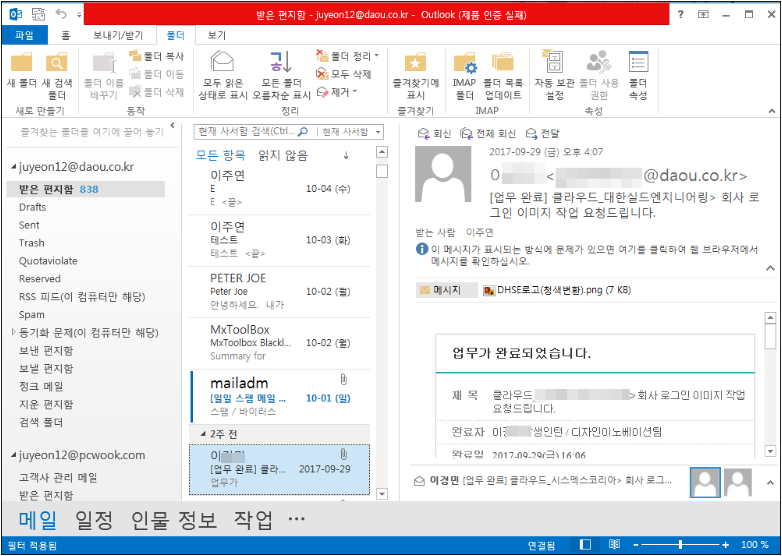Open the PETER JOE message

(280, 292)
